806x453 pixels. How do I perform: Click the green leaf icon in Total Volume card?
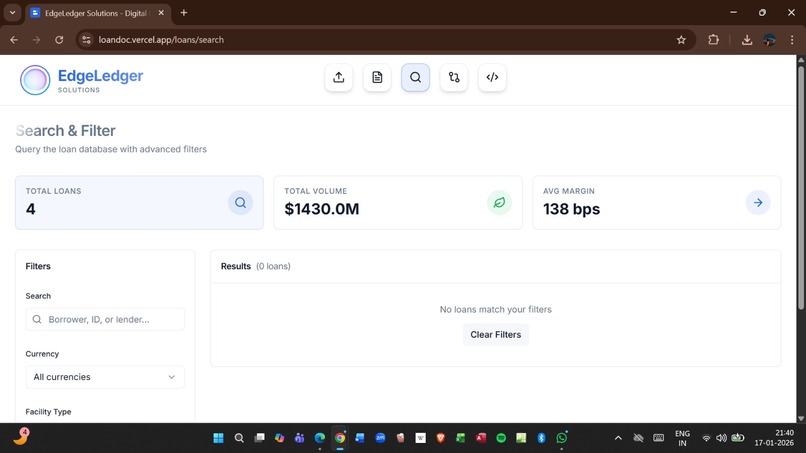click(499, 203)
